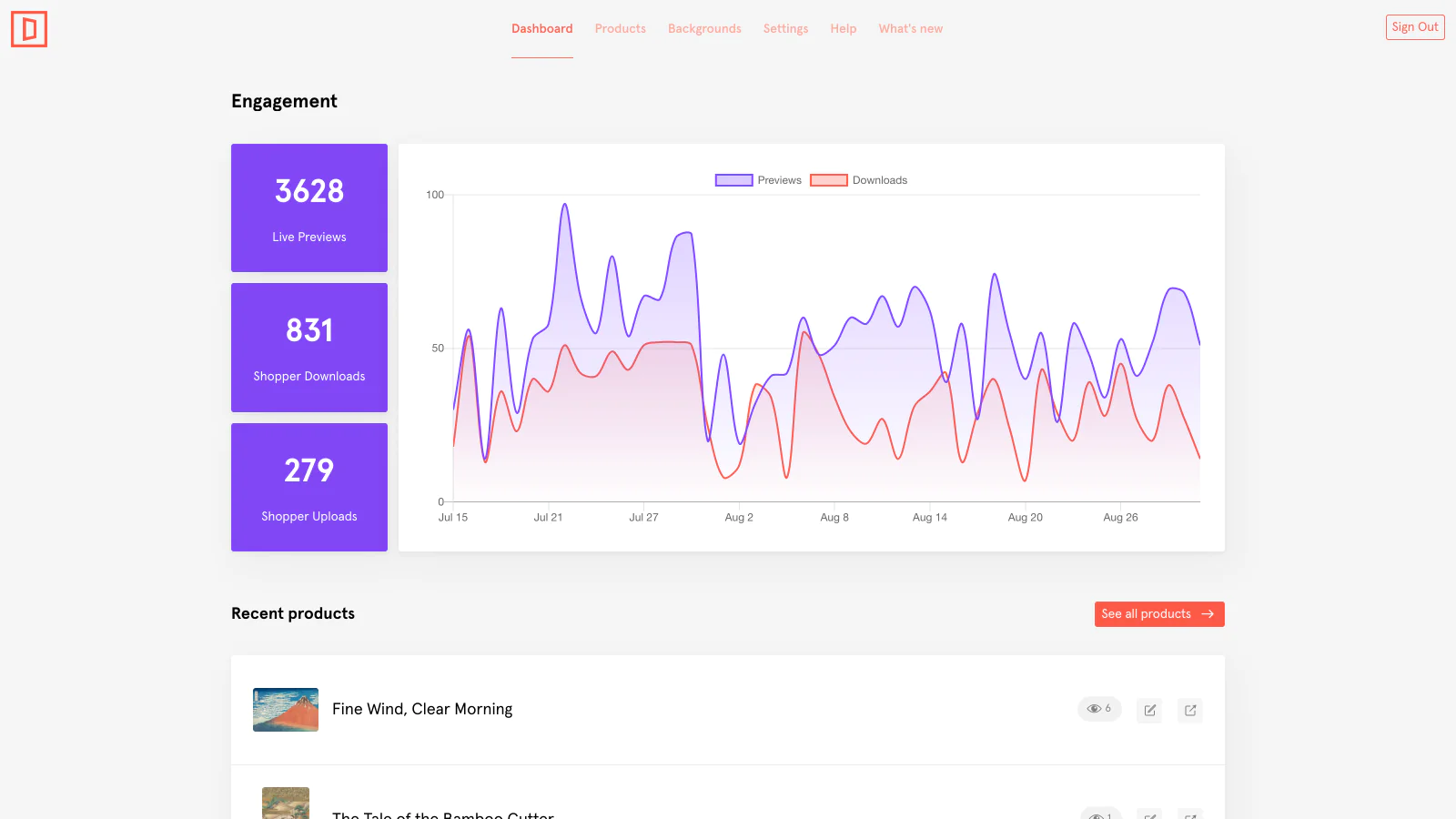Click the See all products button
The image size is (1456, 819).
pos(1159,614)
